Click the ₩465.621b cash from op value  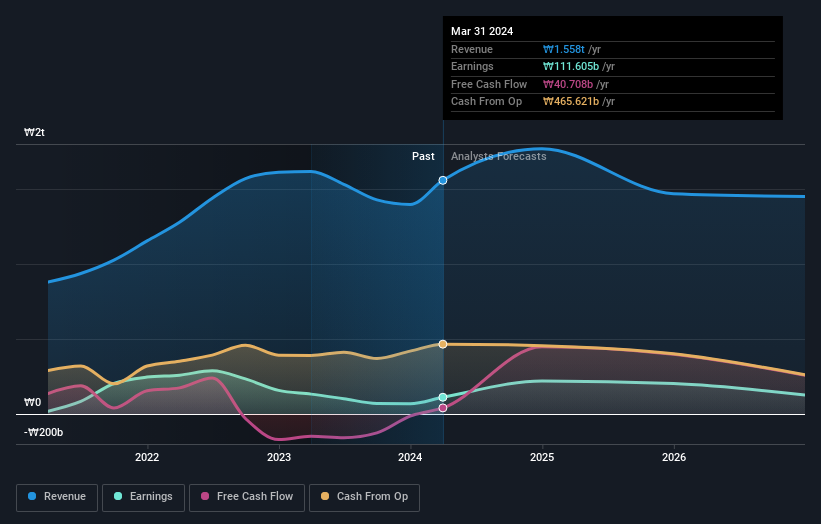[571, 102]
